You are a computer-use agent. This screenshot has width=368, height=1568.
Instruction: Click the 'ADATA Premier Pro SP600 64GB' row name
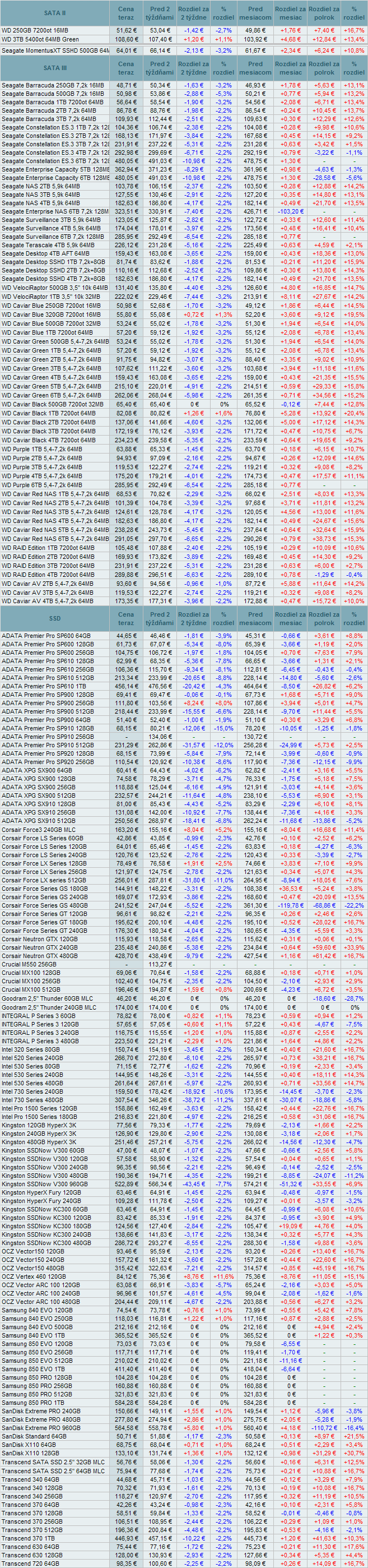pos(45,636)
